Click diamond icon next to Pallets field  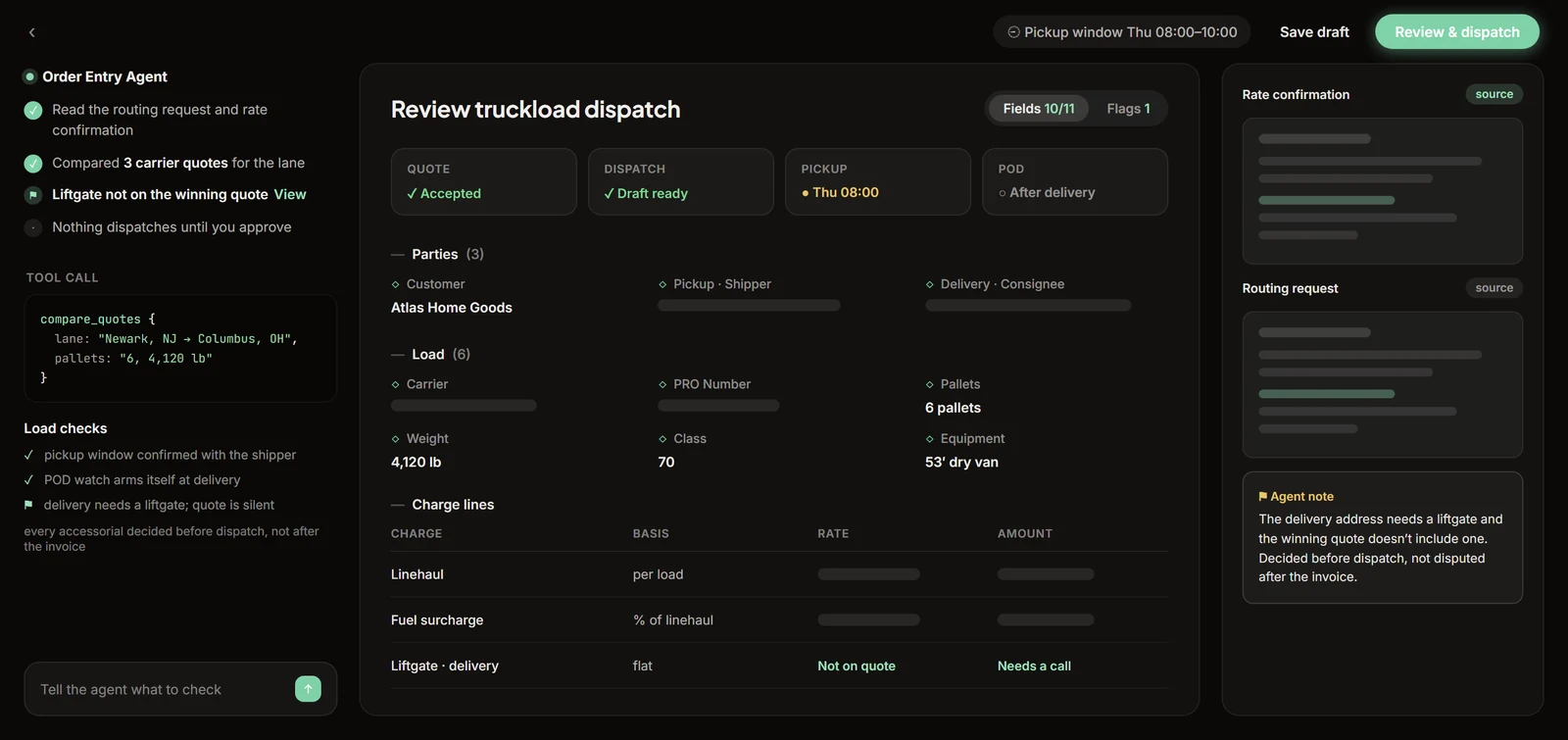pyautogui.click(x=930, y=384)
